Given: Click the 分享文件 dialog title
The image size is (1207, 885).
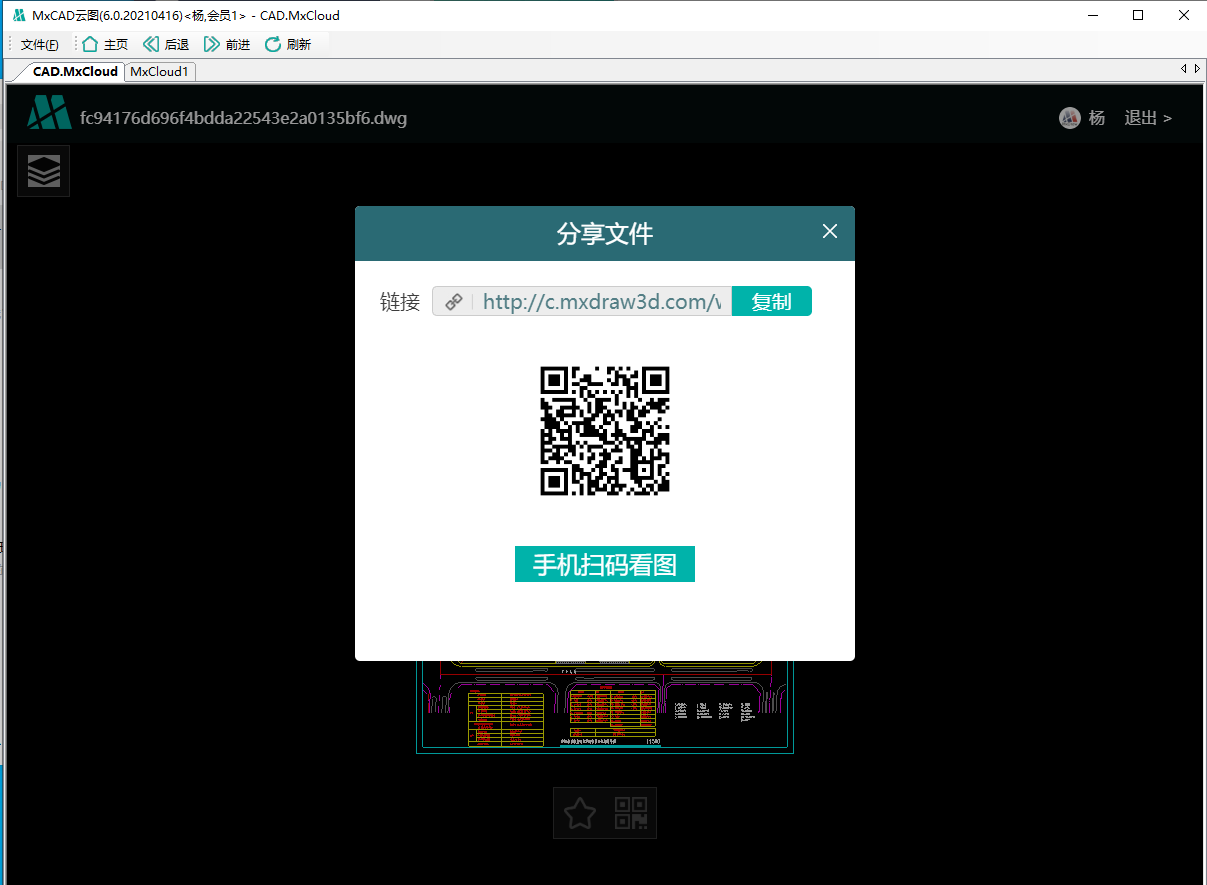Looking at the screenshot, I should 605,234.
